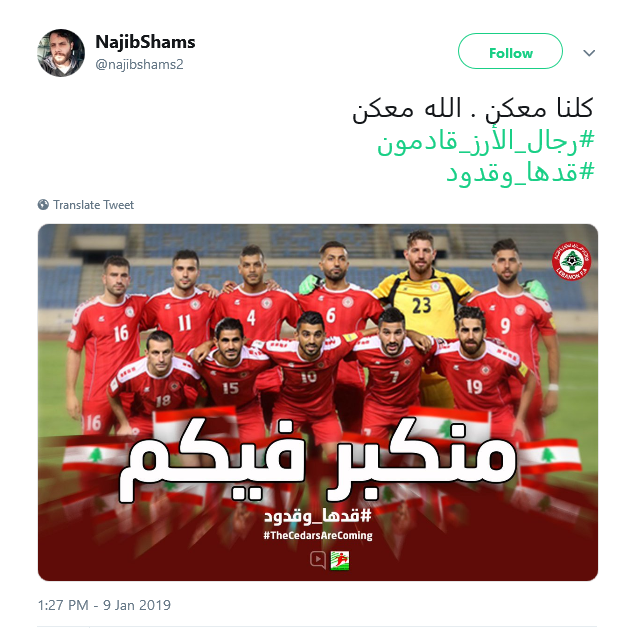Click the large white headline منكبر فيكم
Viewport: 633px width, 628px height.
click(x=318, y=461)
